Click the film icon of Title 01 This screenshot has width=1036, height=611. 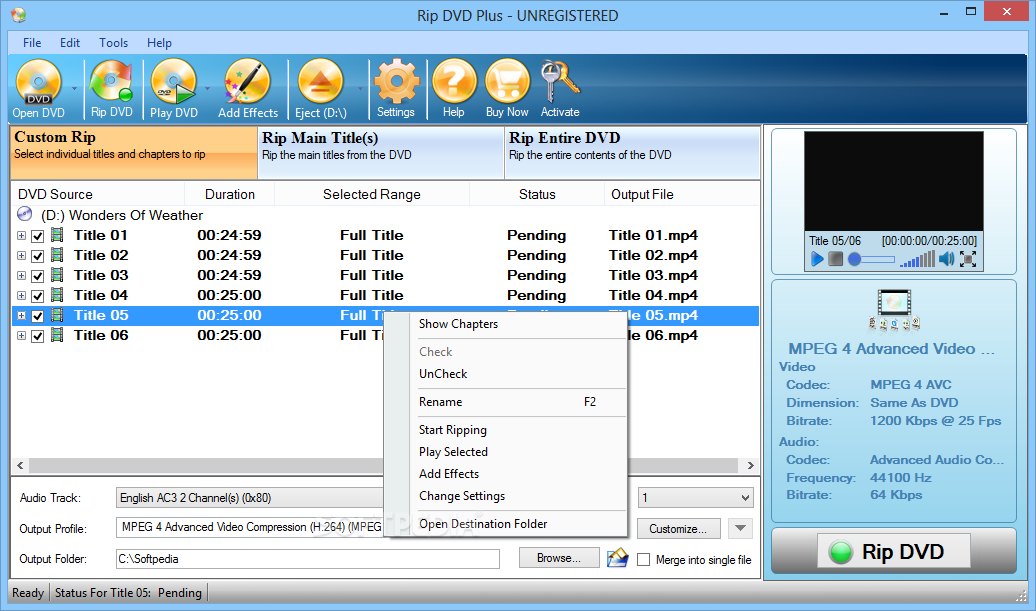(x=57, y=235)
